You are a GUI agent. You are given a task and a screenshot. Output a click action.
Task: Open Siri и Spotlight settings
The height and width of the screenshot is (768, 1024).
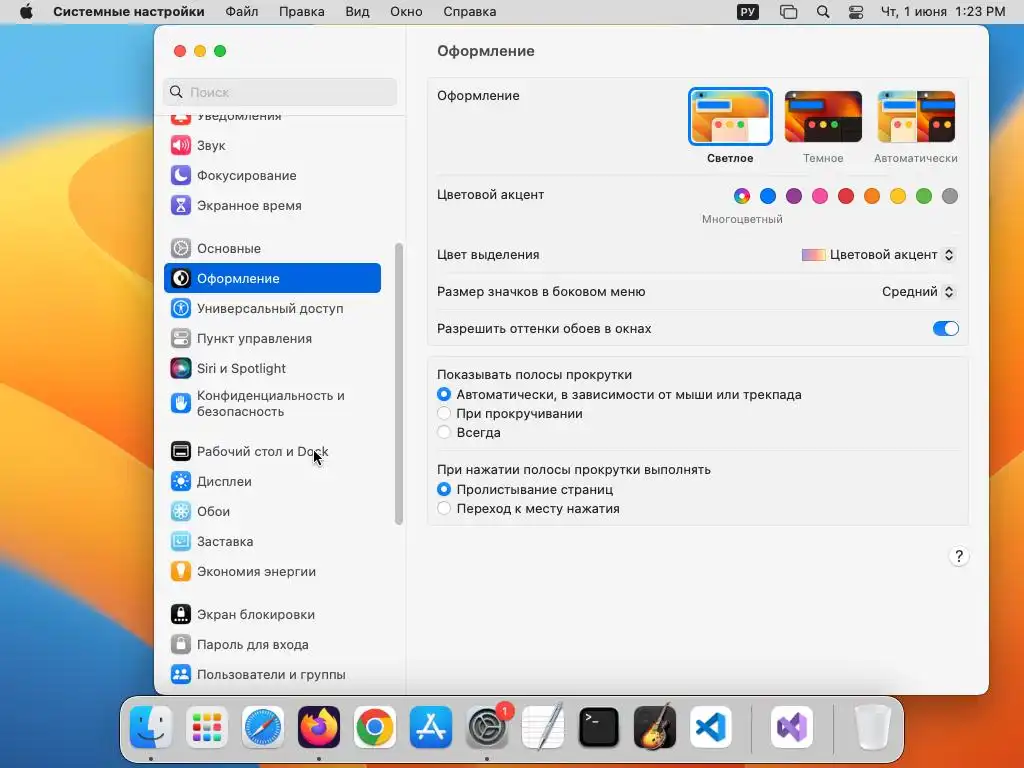click(272, 368)
